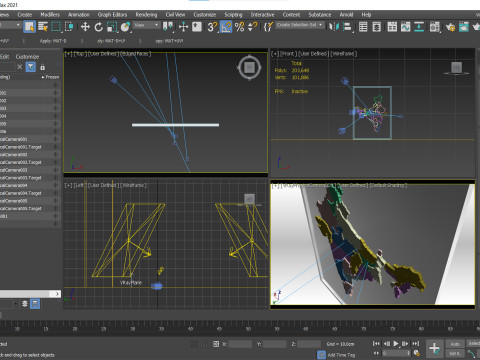The width and height of the screenshot is (480, 360).
Task: Select the PhysicalCamera001 row in explorer
Action: pyautogui.click(x=30, y=139)
